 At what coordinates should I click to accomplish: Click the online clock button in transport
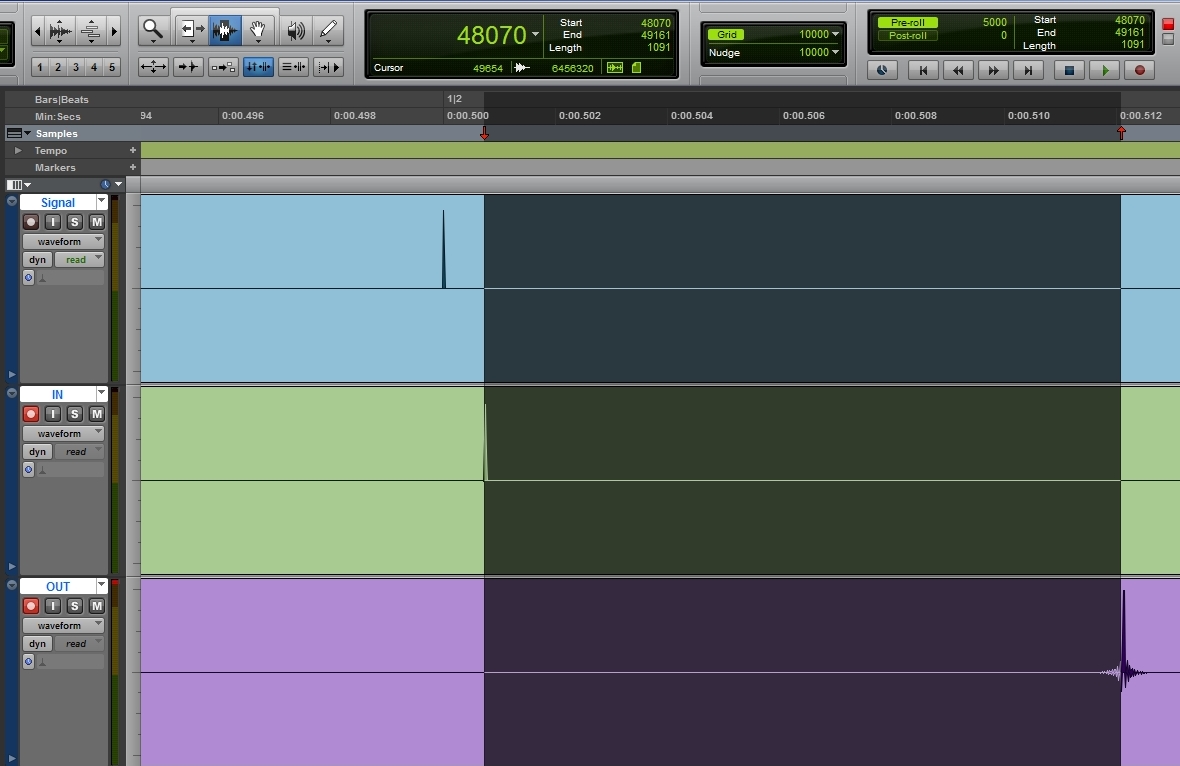click(881, 70)
